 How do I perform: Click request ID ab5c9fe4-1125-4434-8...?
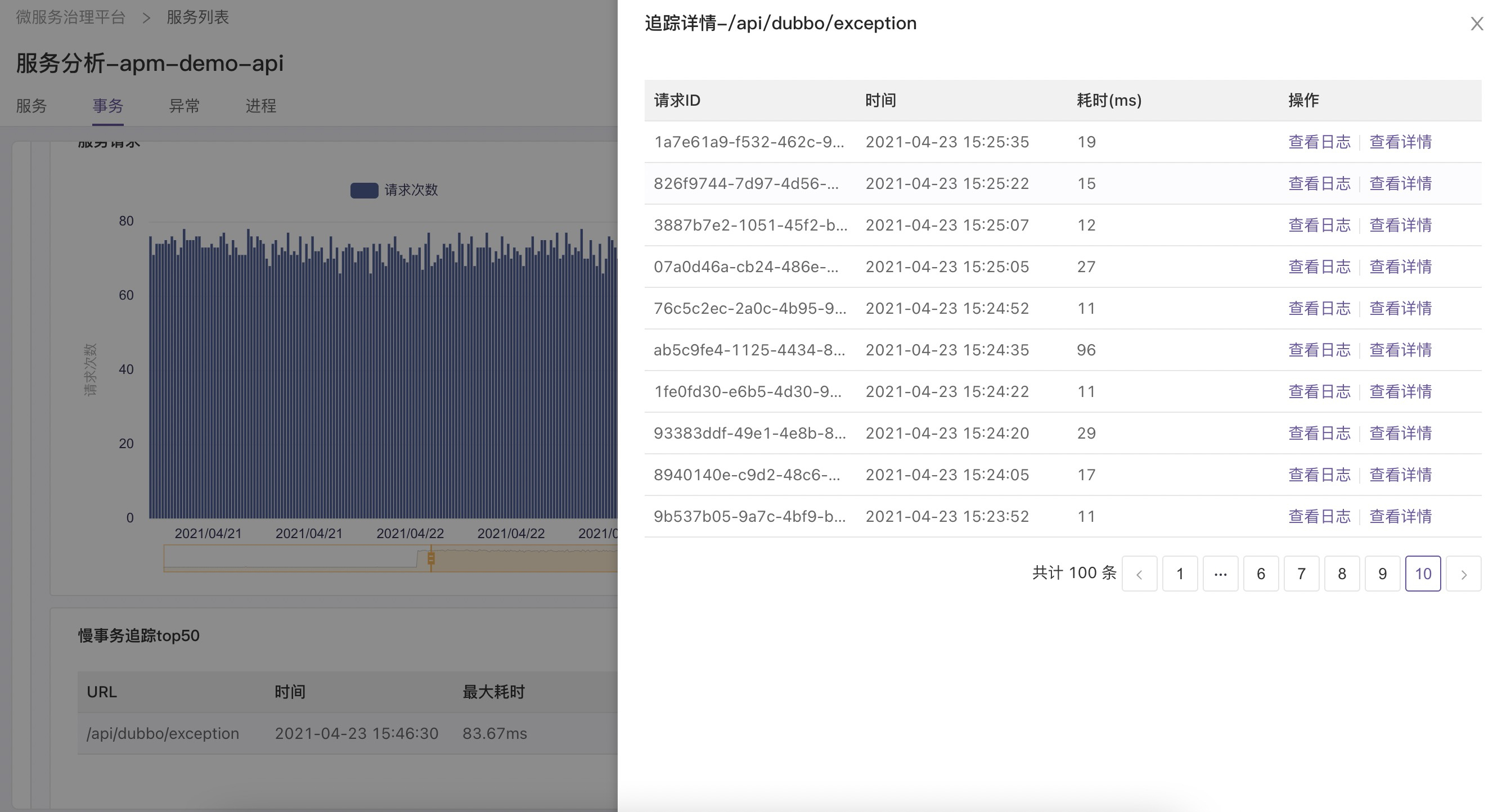coord(749,350)
